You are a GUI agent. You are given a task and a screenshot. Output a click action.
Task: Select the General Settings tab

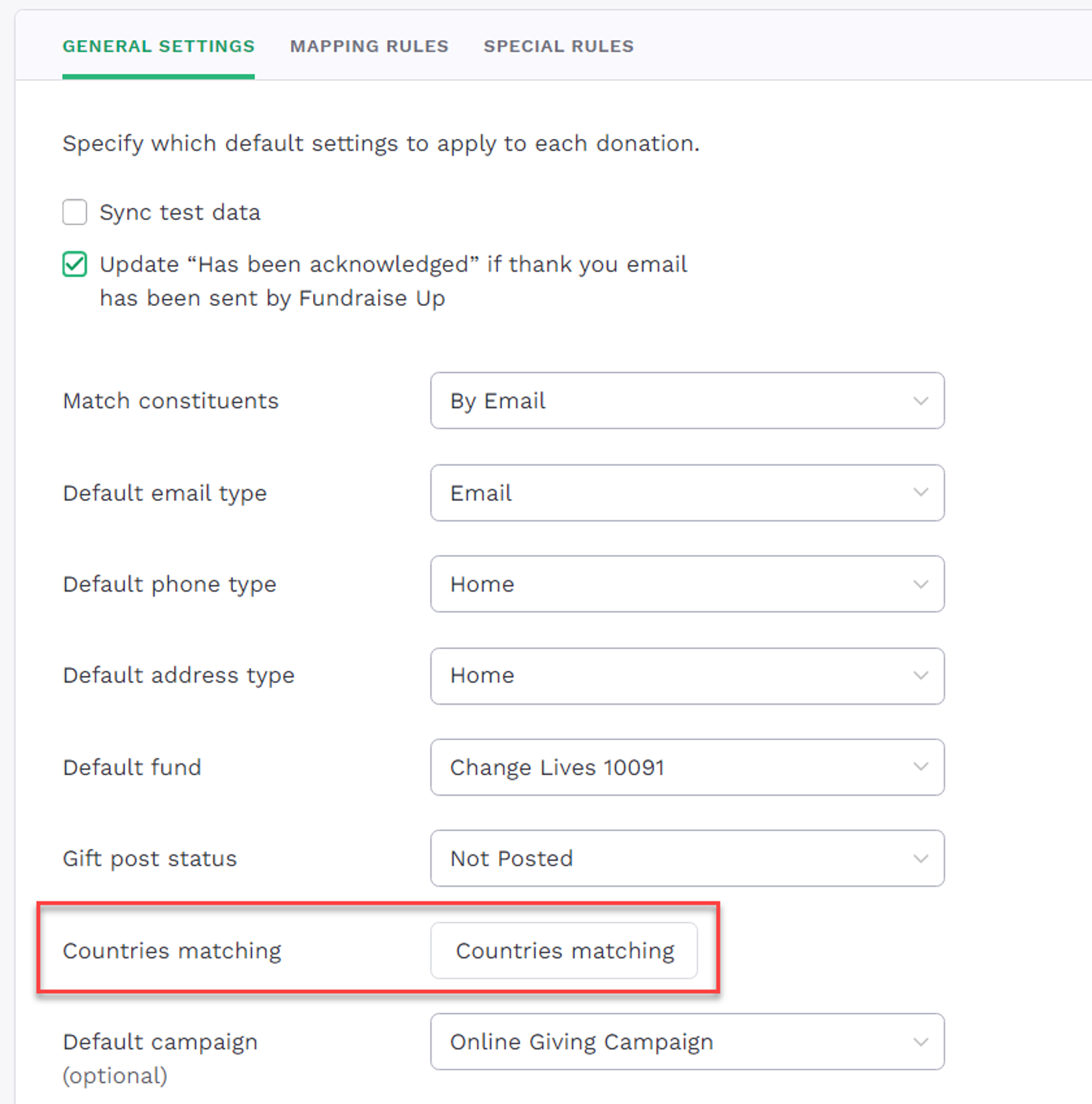coord(158,46)
